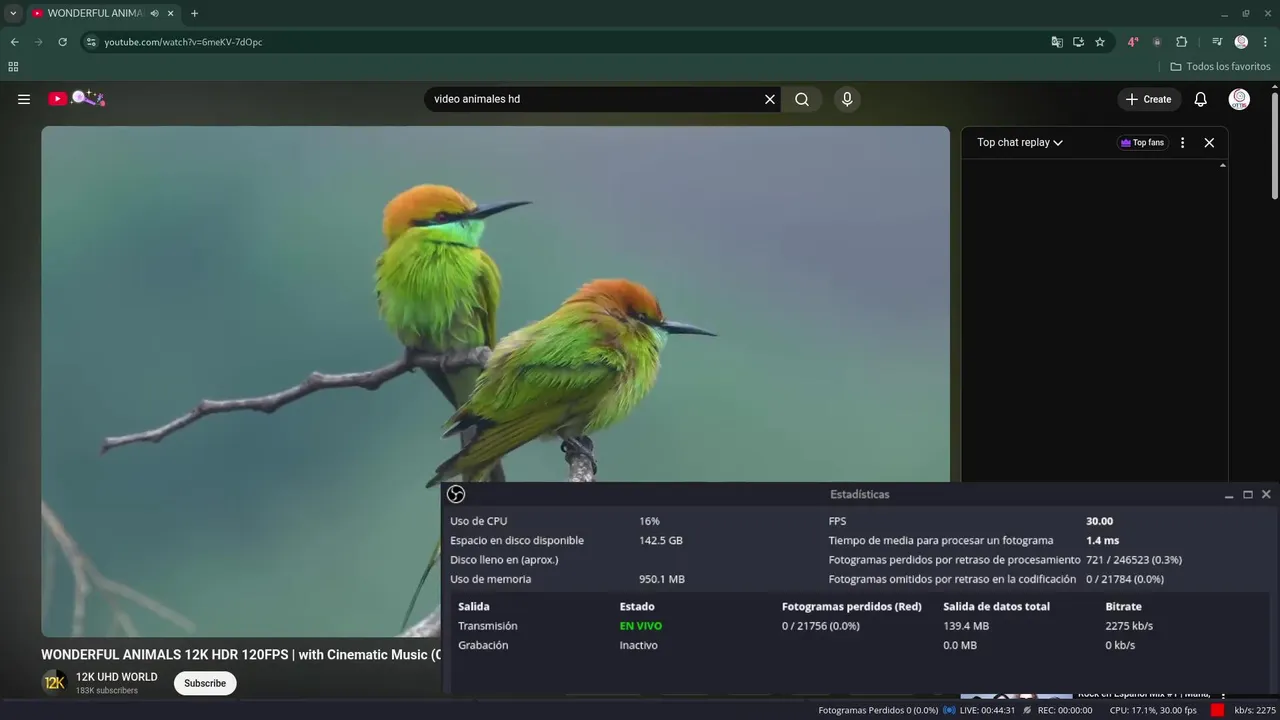Click the 139.4 MB data output value

(966, 626)
